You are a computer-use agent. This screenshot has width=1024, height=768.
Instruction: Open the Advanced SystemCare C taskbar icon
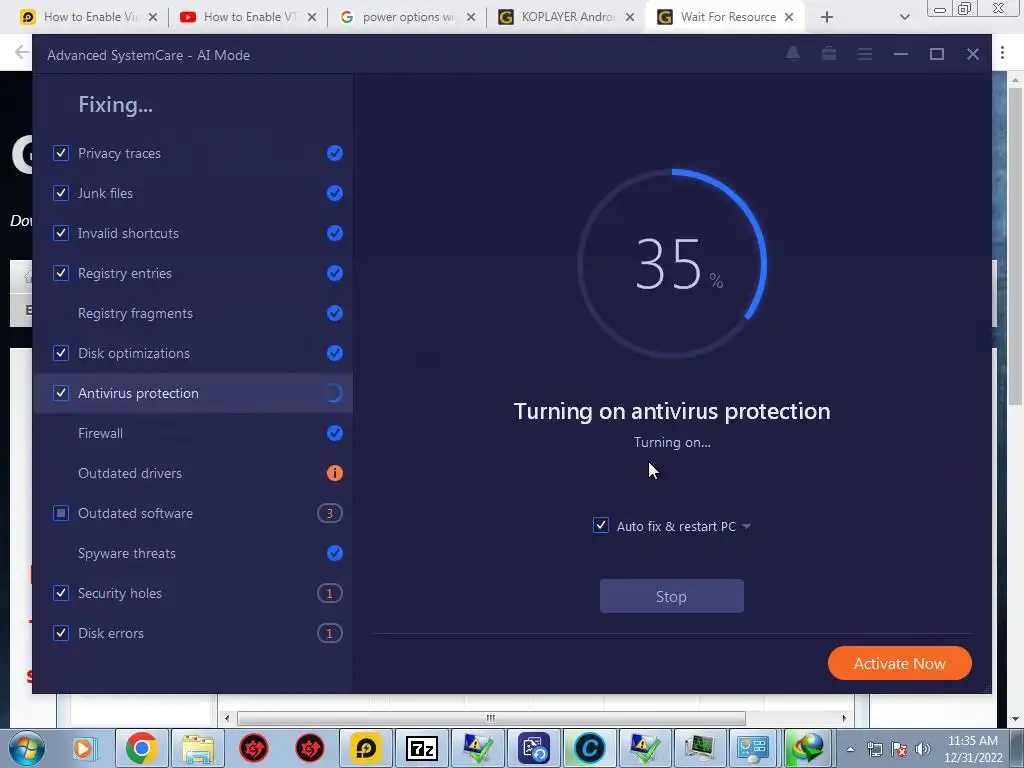590,748
